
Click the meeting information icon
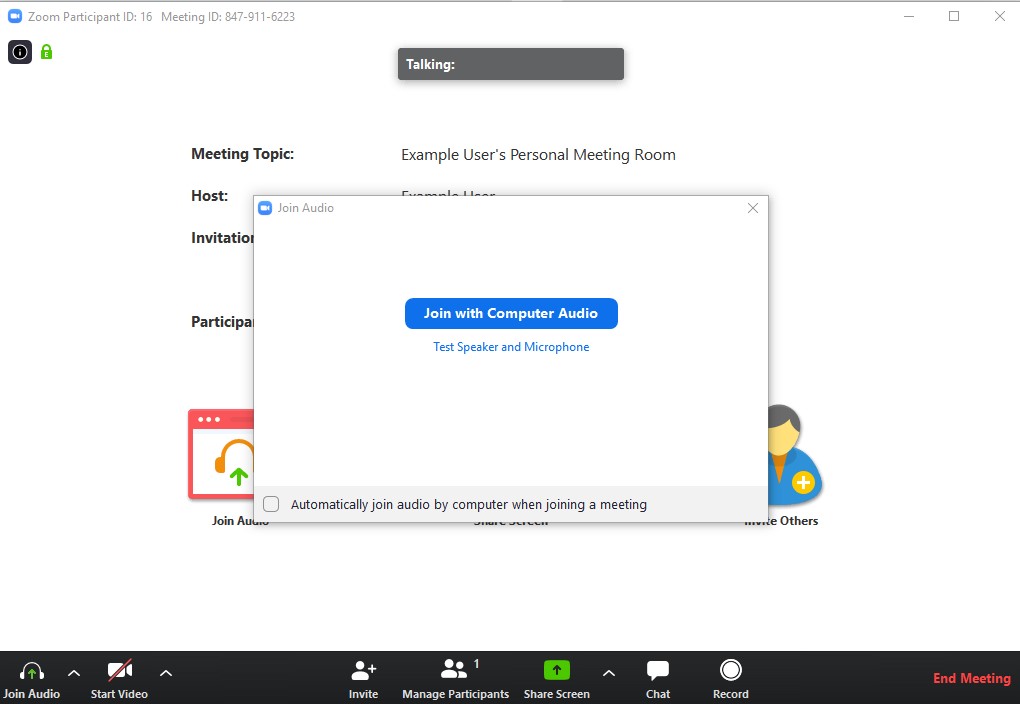20,52
